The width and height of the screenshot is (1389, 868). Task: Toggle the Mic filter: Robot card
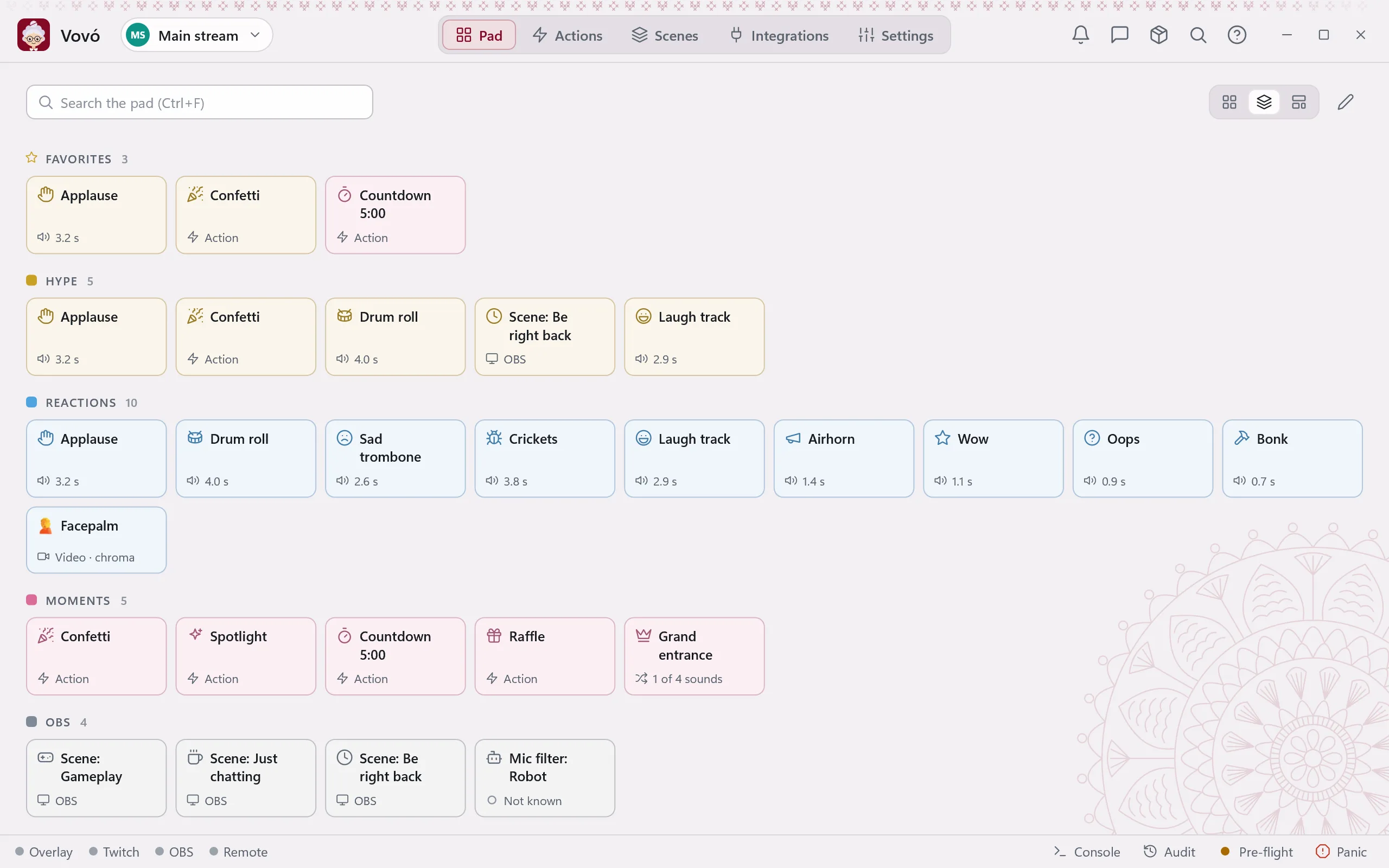pos(544,778)
